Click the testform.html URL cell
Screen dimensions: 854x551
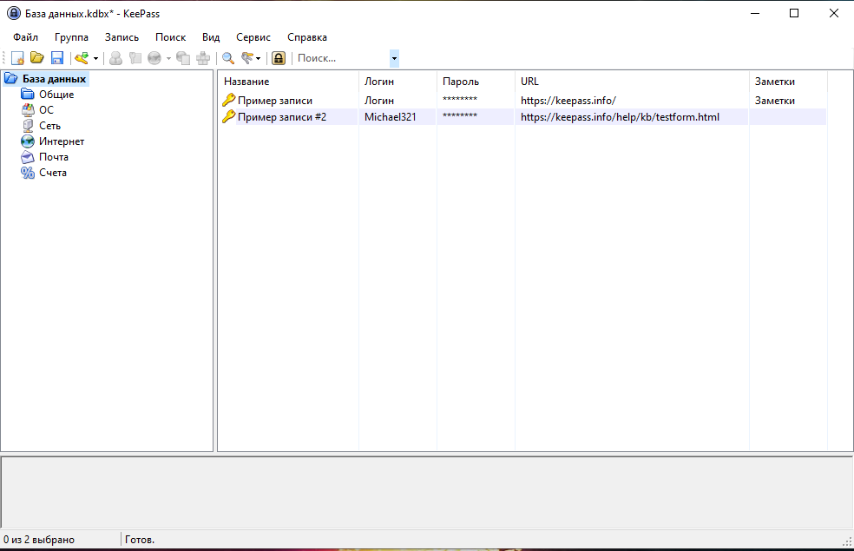(x=620, y=117)
